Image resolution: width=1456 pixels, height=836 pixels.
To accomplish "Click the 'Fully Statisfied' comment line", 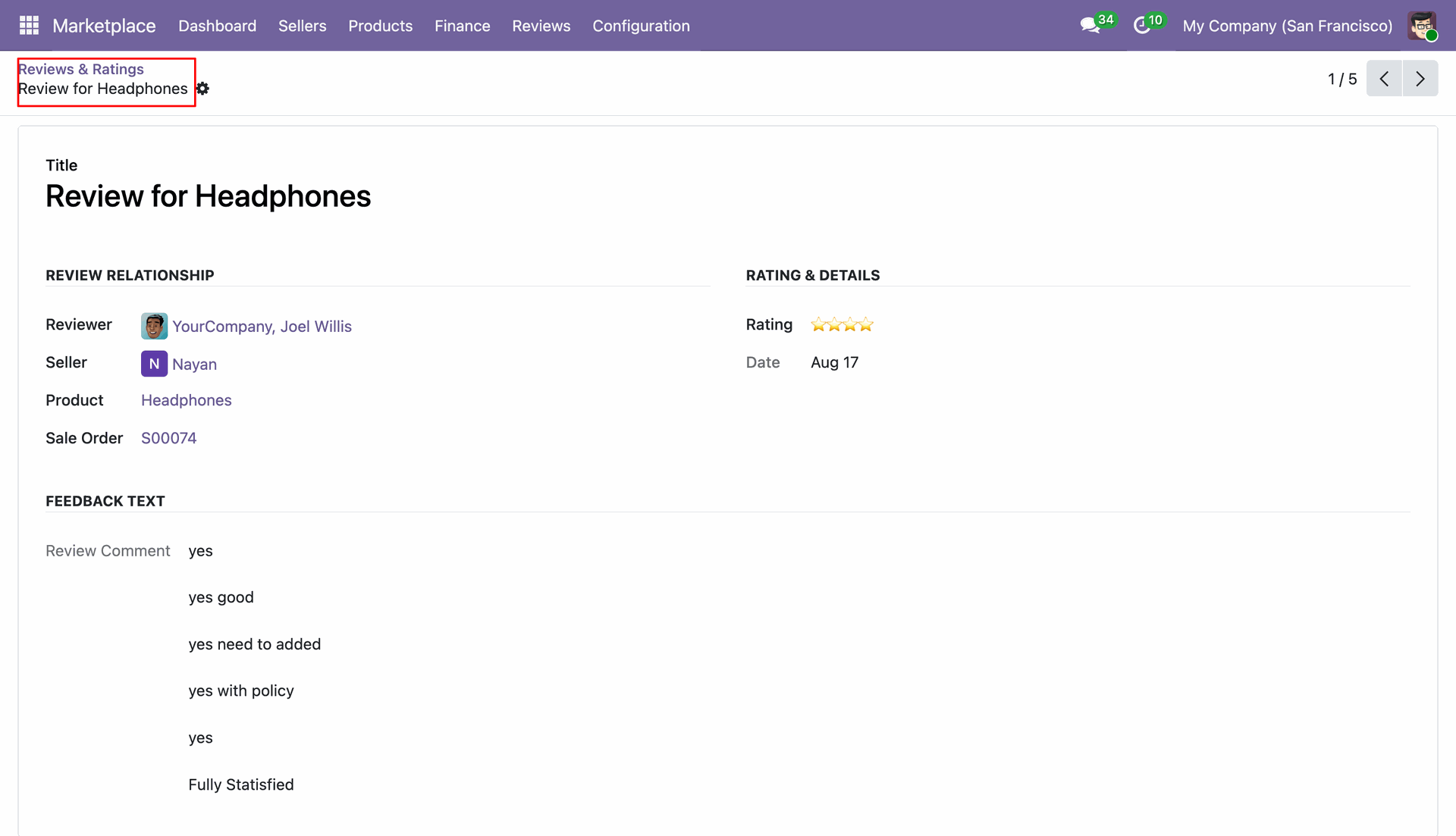I will coord(240,784).
